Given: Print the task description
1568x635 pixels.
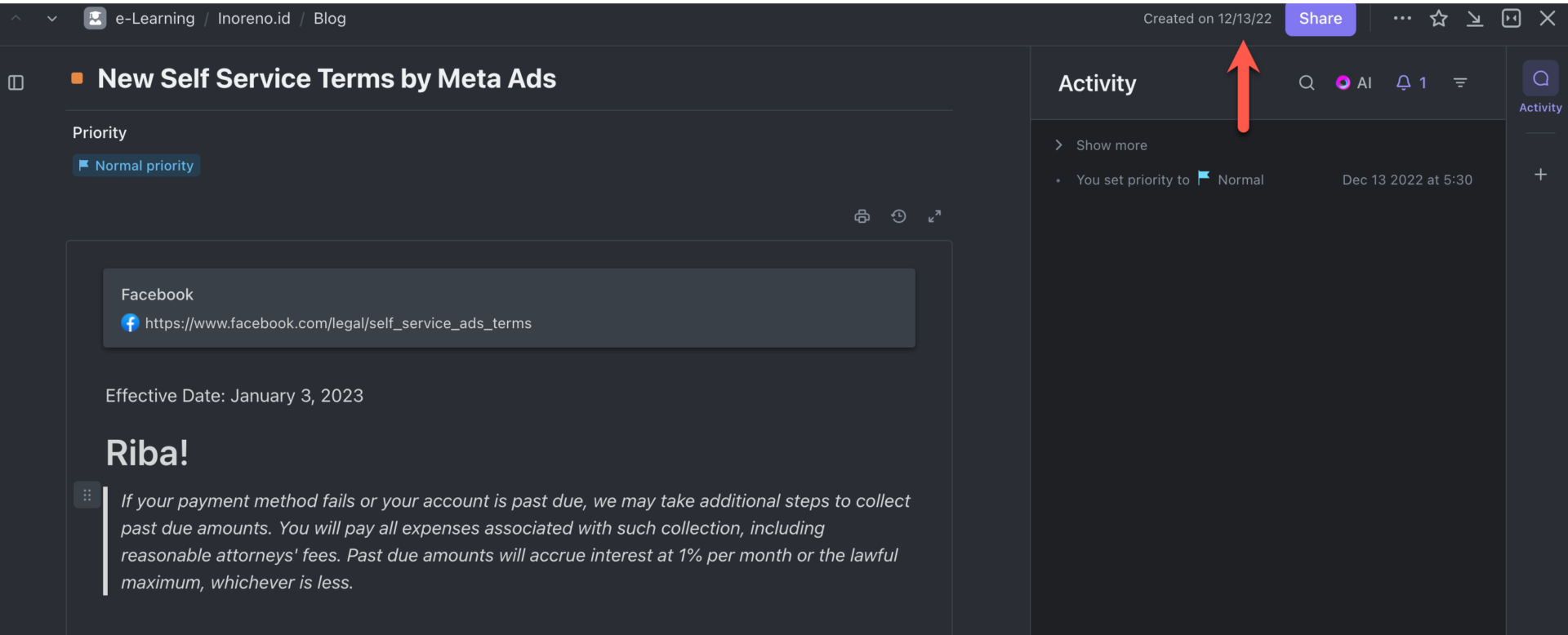Looking at the screenshot, I should pos(862,216).
